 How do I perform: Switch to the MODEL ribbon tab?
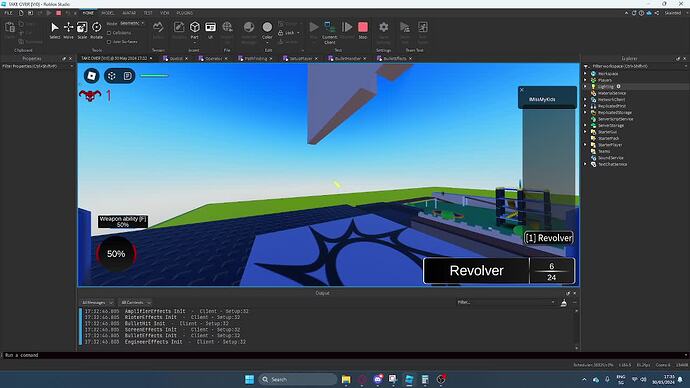[107, 13]
